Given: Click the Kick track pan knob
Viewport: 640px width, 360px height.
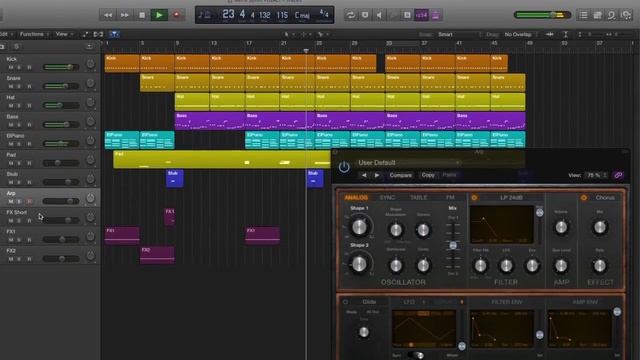Looking at the screenshot, I should (x=90, y=64).
